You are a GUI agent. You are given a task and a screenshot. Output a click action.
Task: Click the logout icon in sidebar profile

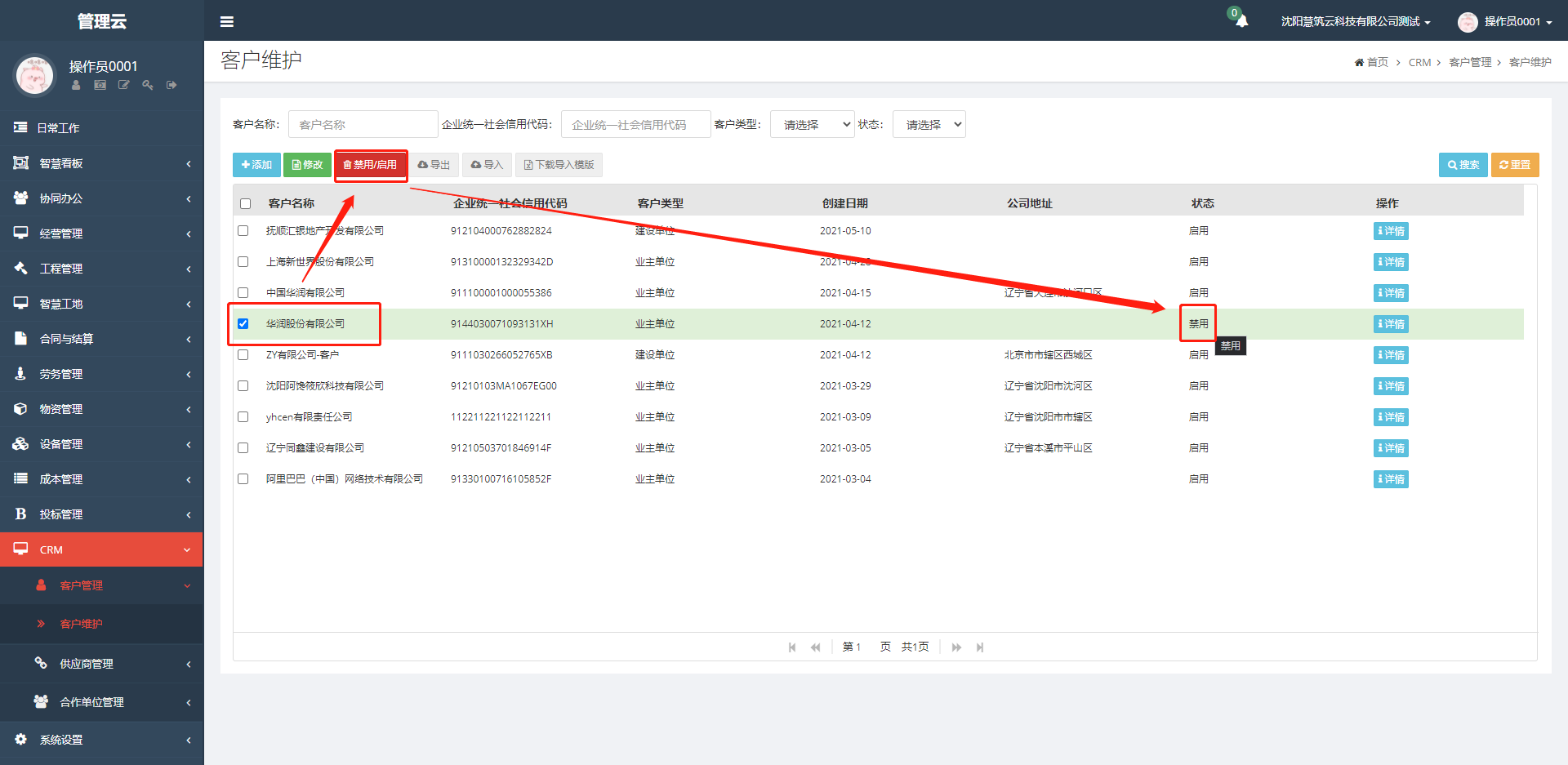171,85
